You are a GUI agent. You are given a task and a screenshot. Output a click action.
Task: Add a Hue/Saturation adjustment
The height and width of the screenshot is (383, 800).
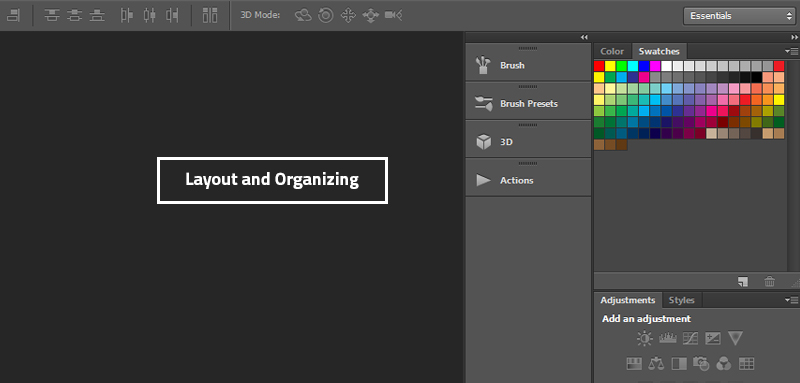[x=634, y=364]
